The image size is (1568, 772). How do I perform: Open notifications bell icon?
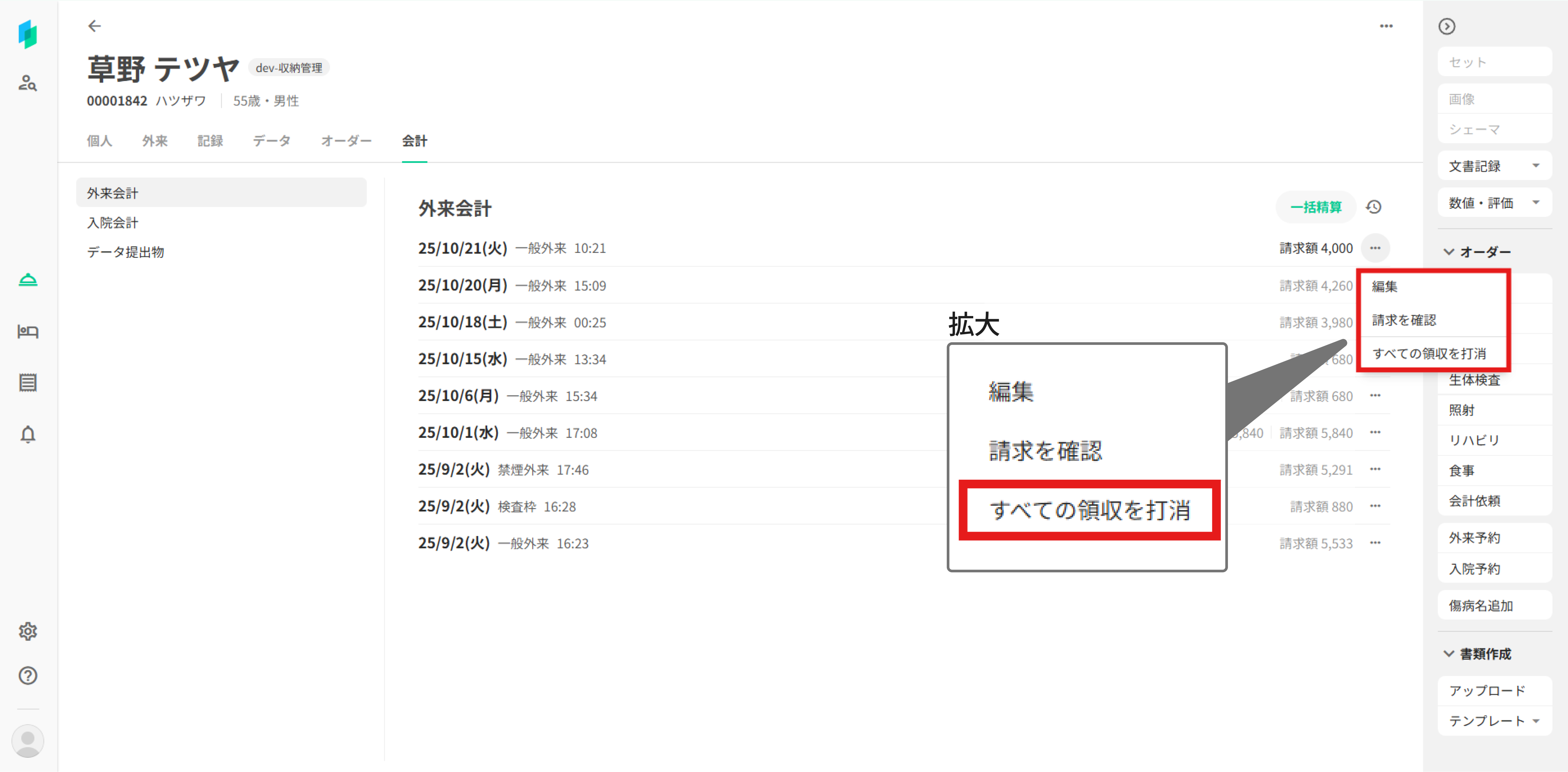pos(27,434)
